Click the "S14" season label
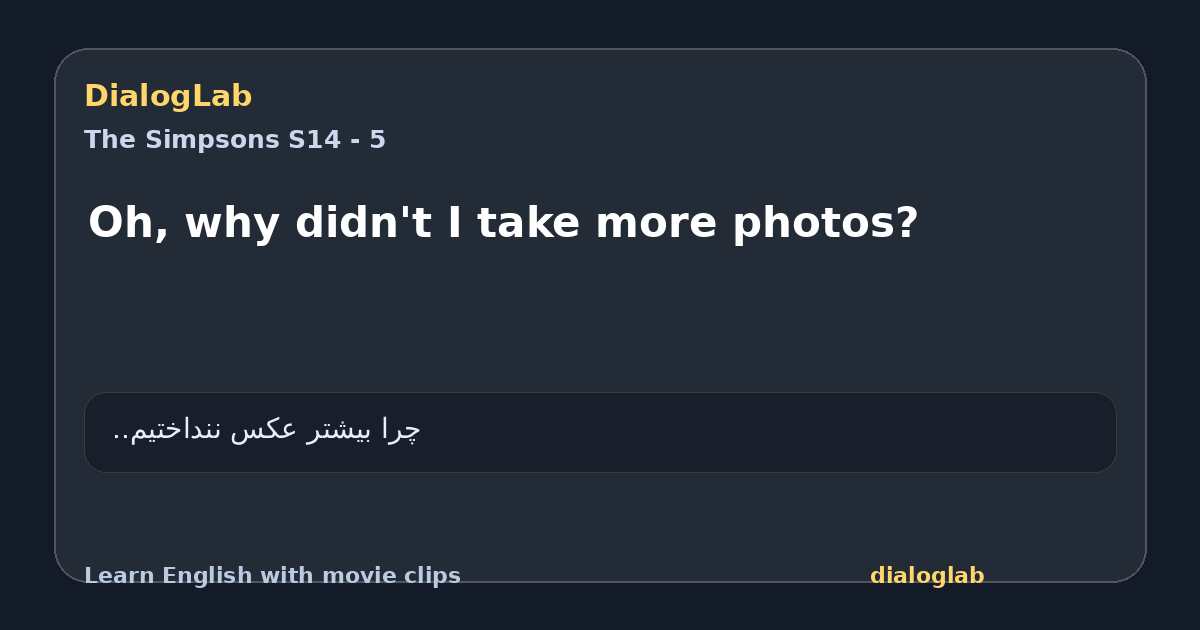The height and width of the screenshot is (630, 1200). tap(314, 140)
